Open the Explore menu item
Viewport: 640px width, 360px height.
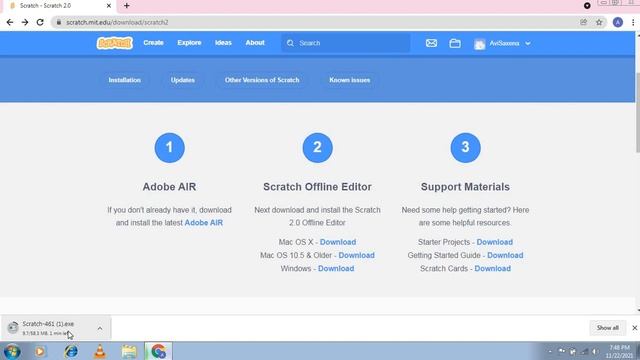[189, 42]
